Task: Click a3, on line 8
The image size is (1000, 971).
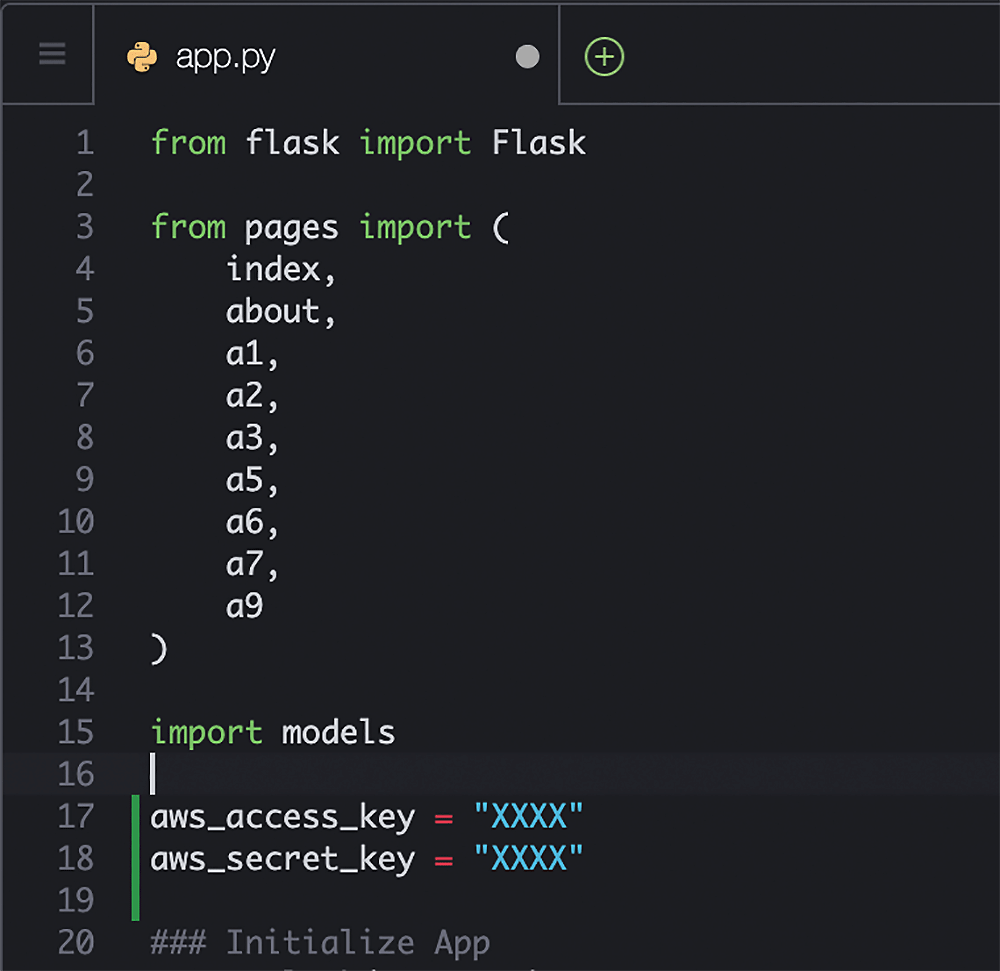Action: click(253, 439)
